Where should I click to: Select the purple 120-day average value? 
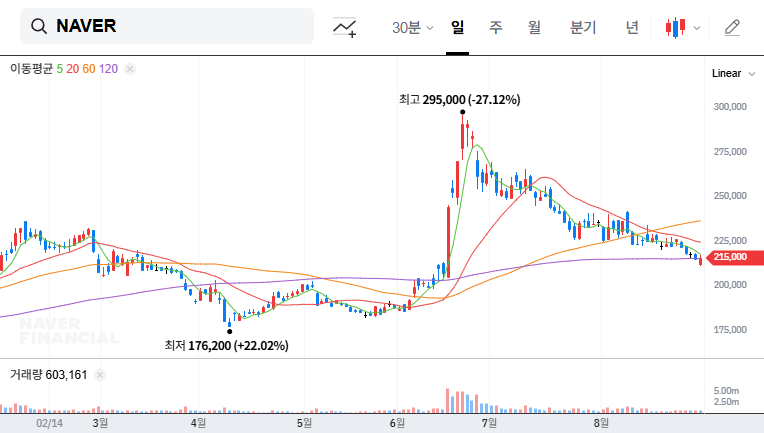(108, 69)
